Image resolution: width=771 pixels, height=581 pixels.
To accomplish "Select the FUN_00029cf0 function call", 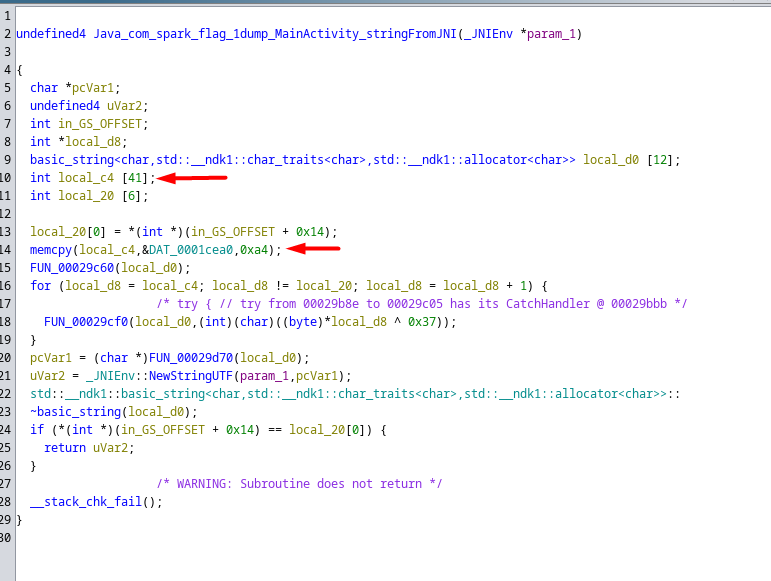I will [86, 322].
